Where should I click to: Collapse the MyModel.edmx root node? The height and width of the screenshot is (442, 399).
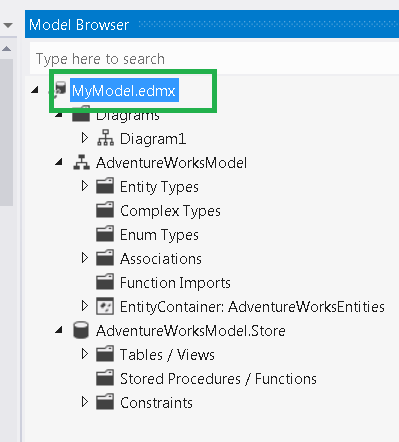(x=35, y=90)
